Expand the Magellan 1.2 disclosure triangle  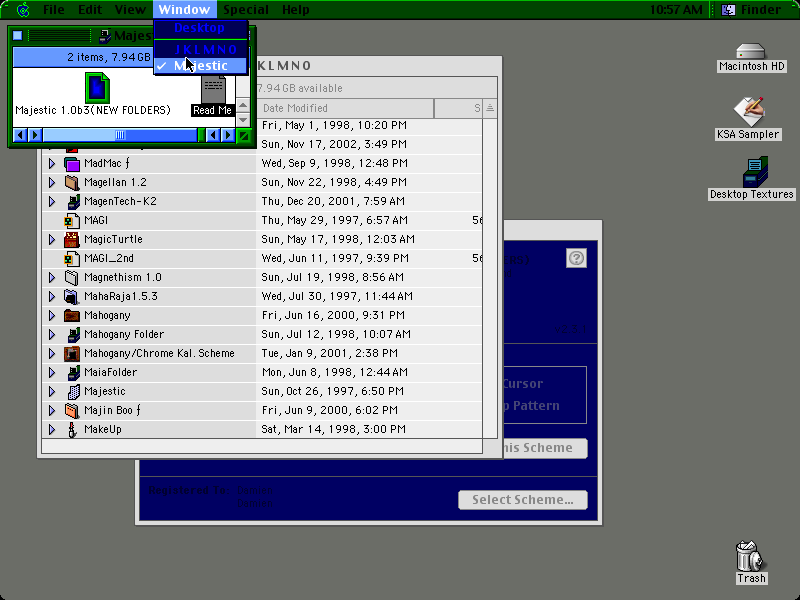[52, 182]
